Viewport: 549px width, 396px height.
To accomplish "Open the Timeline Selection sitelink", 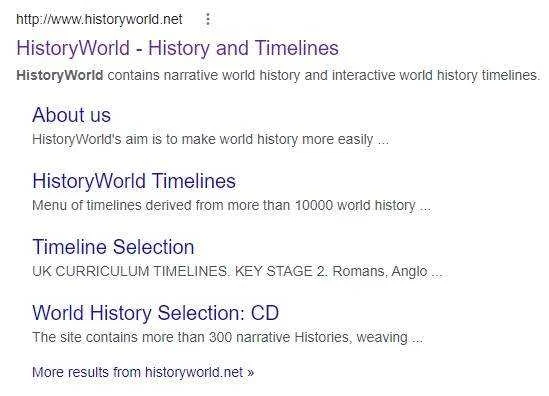I will pyautogui.click(x=113, y=247).
